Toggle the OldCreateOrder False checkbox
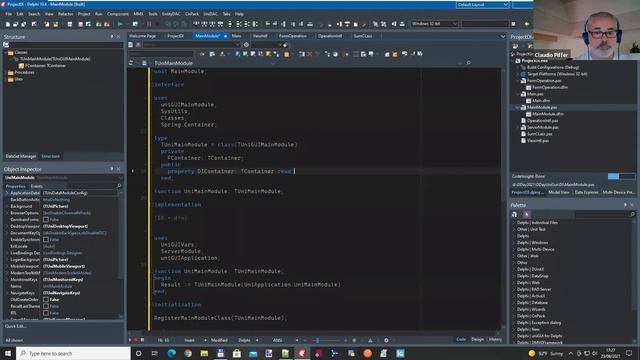Viewport: 640px width, 360px height. click(46, 300)
